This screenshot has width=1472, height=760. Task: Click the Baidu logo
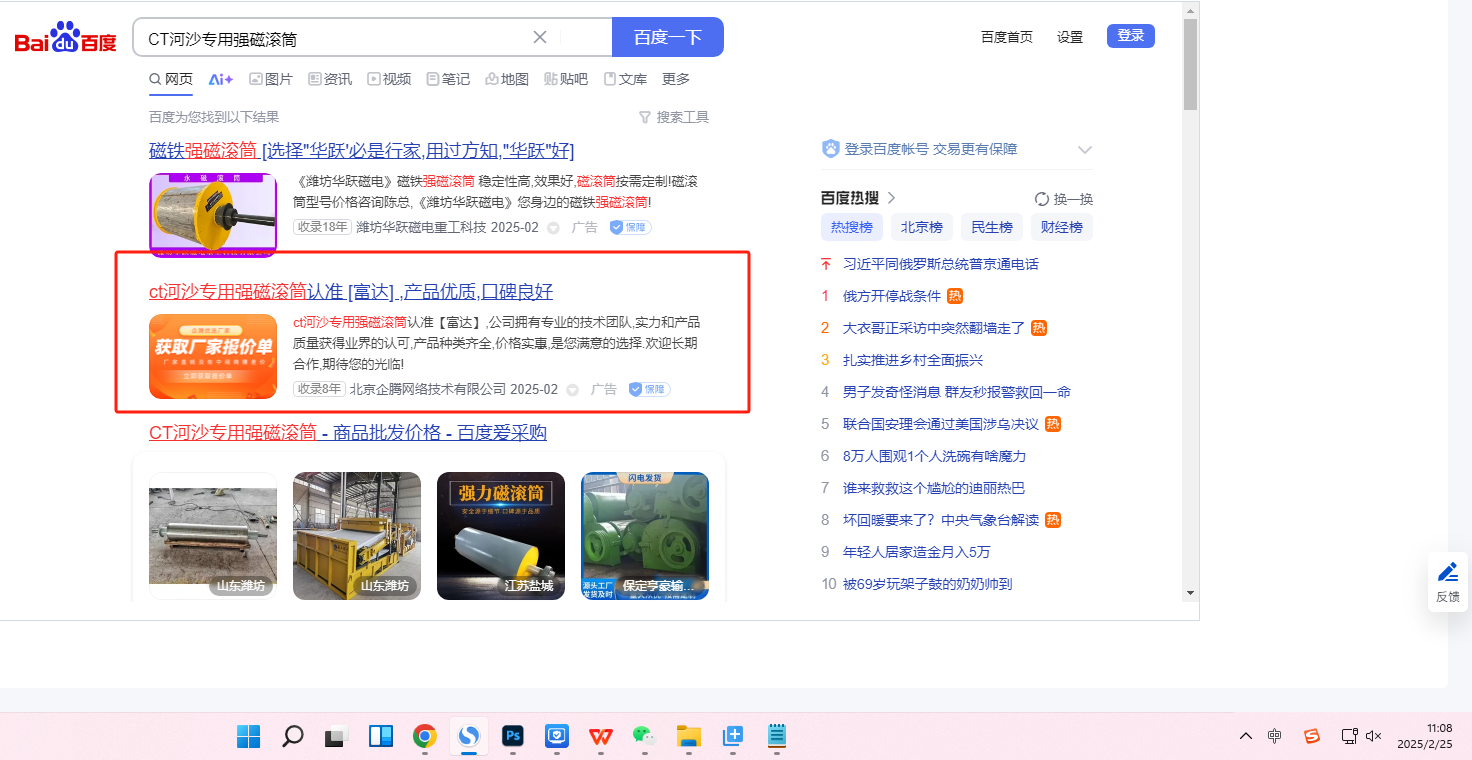(x=65, y=38)
